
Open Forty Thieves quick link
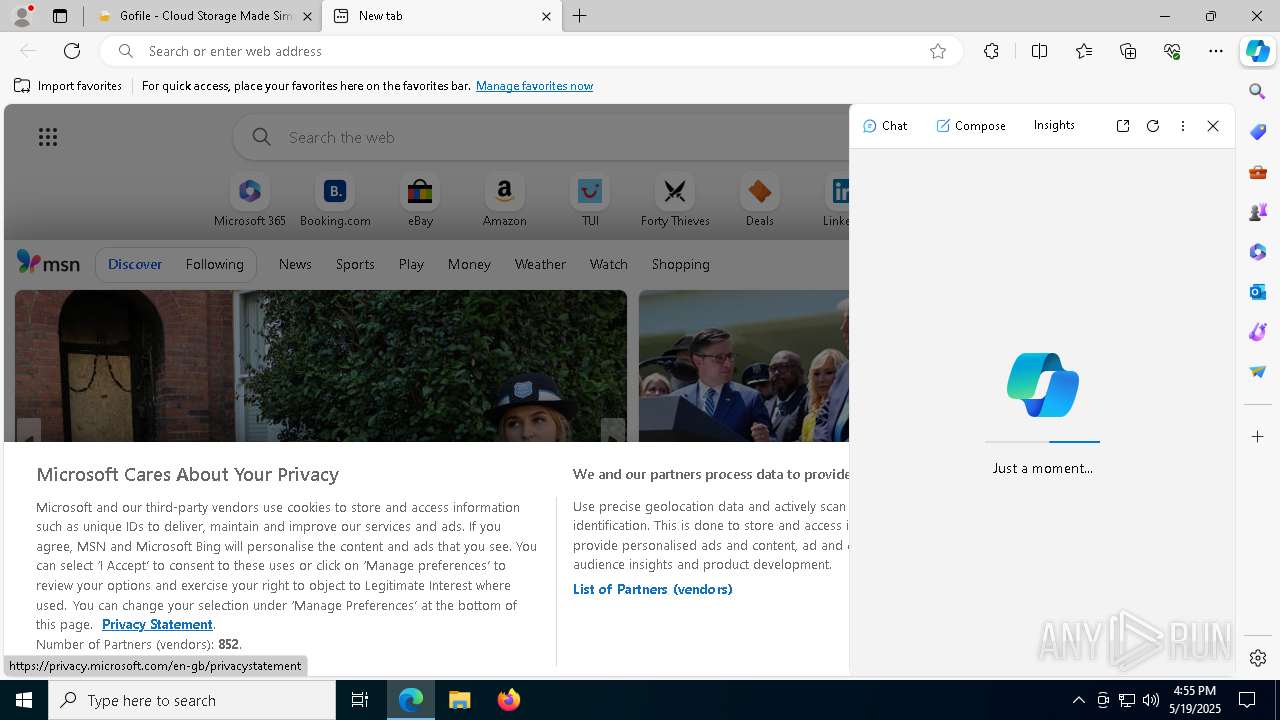coord(675,201)
